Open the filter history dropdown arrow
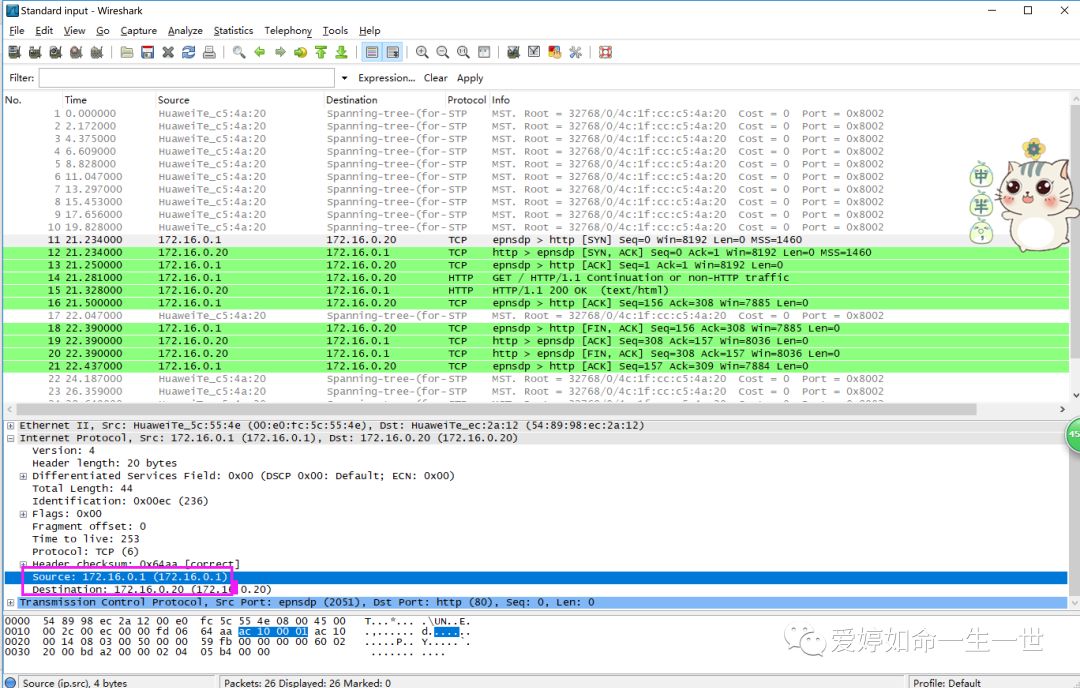Image resolution: width=1080 pixels, height=688 pixels. tap(344, 78)
